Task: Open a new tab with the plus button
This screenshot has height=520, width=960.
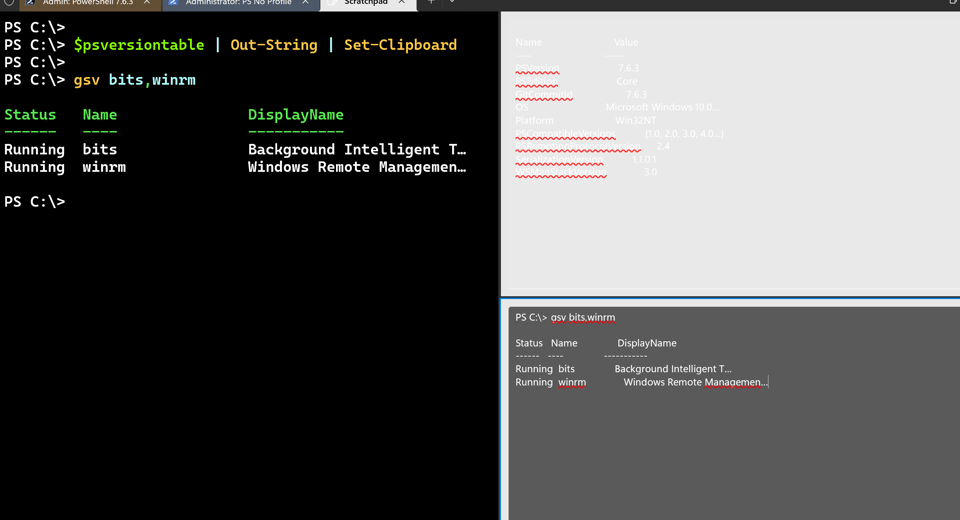Action: click(431, 2)
